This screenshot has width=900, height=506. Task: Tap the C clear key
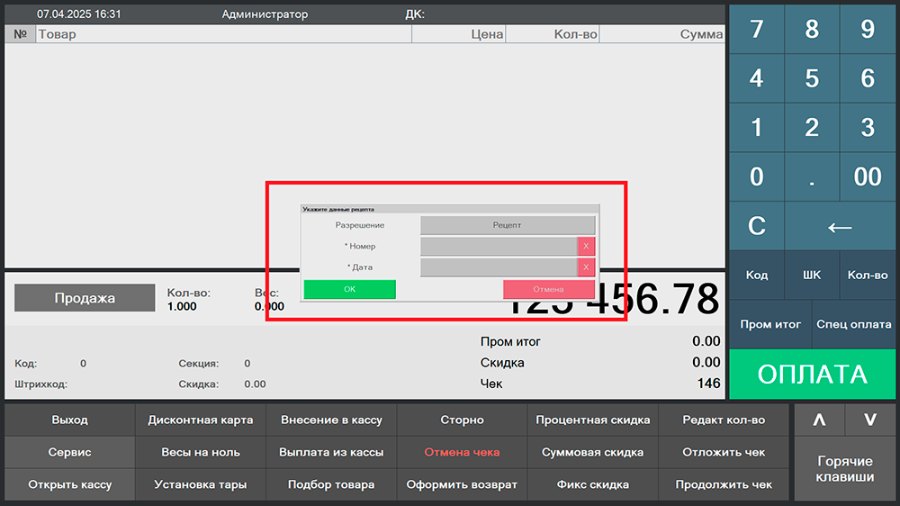pos(757,226)
